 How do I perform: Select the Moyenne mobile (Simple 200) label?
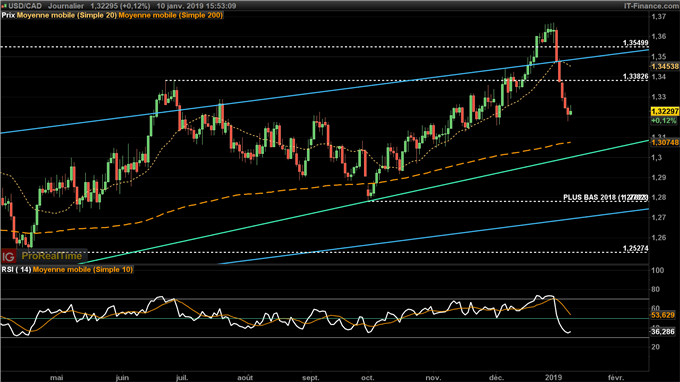pos(171,15)
